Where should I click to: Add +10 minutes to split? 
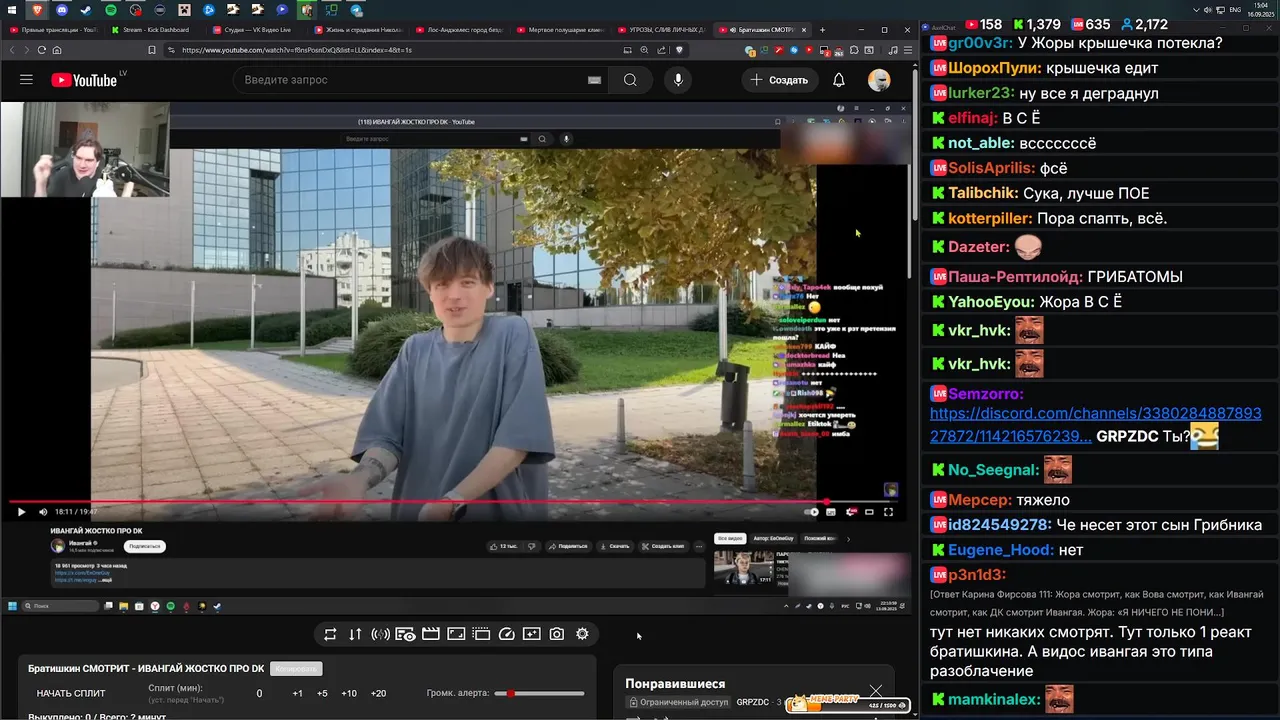pyautogui.click(x=349, y=693)
